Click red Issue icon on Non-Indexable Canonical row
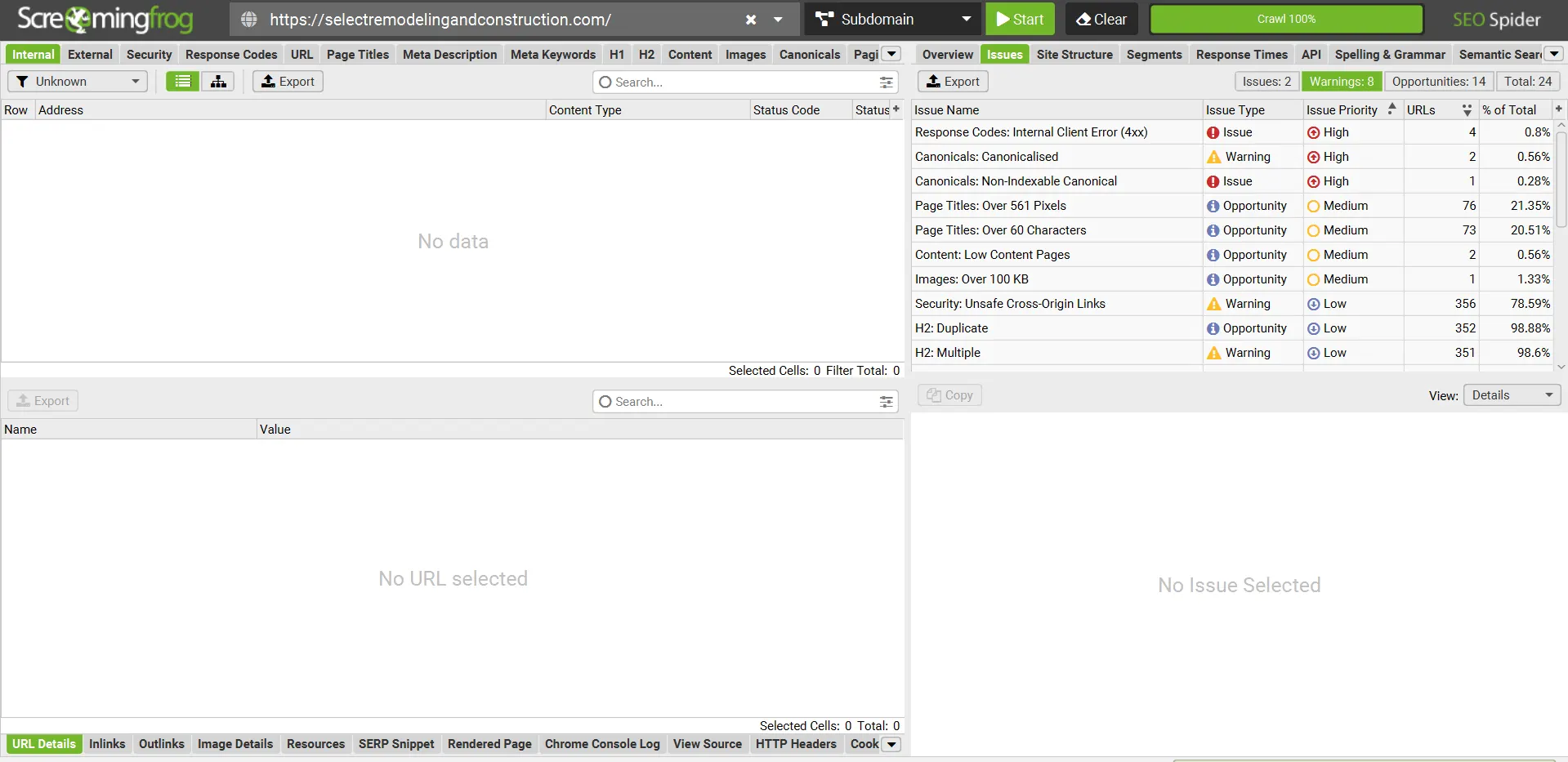Viewport: 1568px width, 762px height. coord(1213,181)
